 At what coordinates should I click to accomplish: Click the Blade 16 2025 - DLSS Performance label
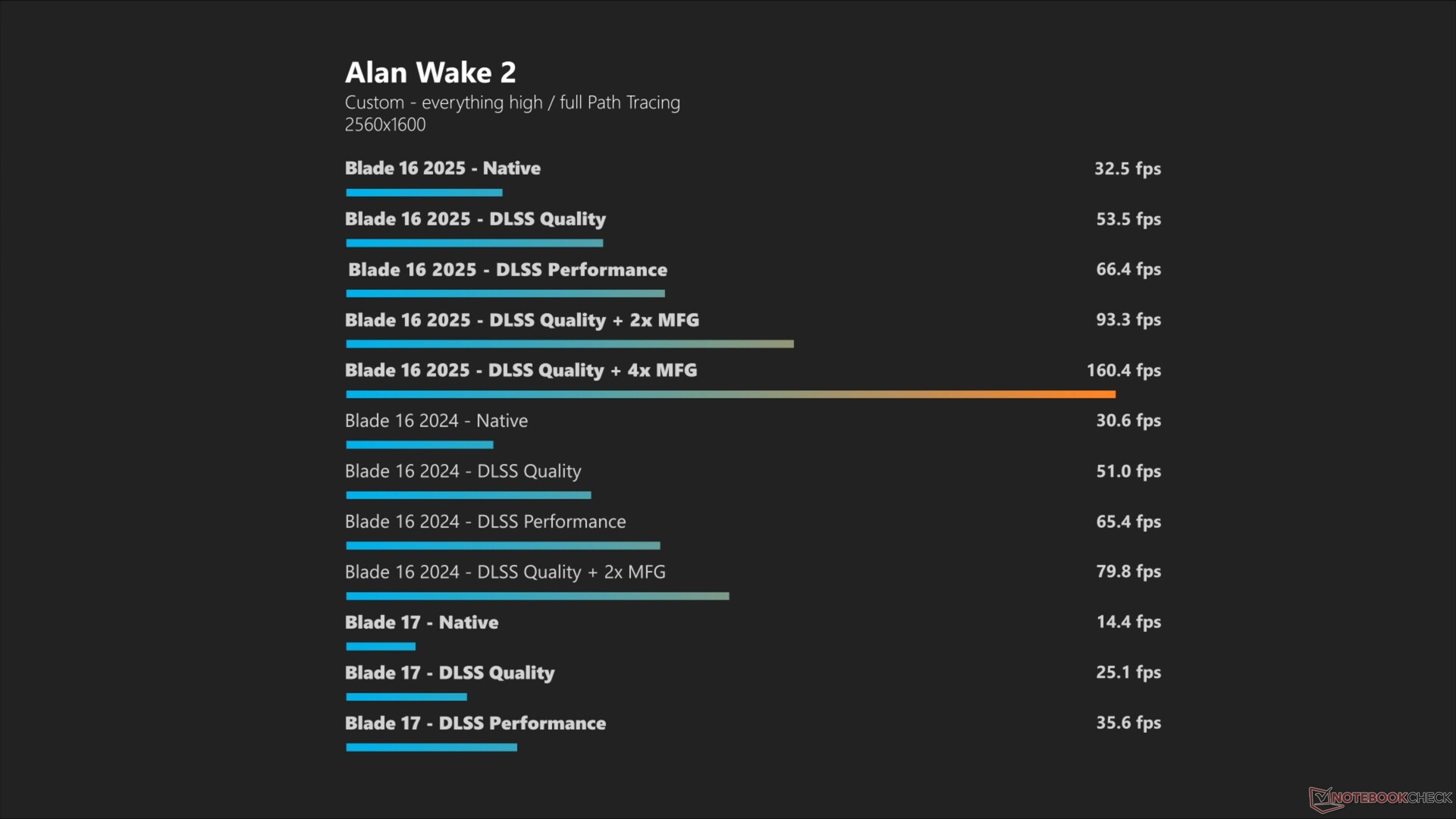(x=507, y=270)
